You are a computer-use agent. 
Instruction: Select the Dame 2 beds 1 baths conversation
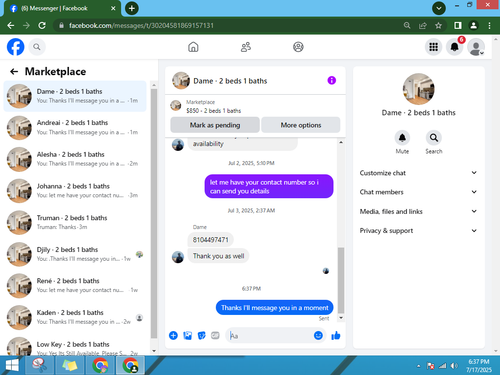point(75,96)
